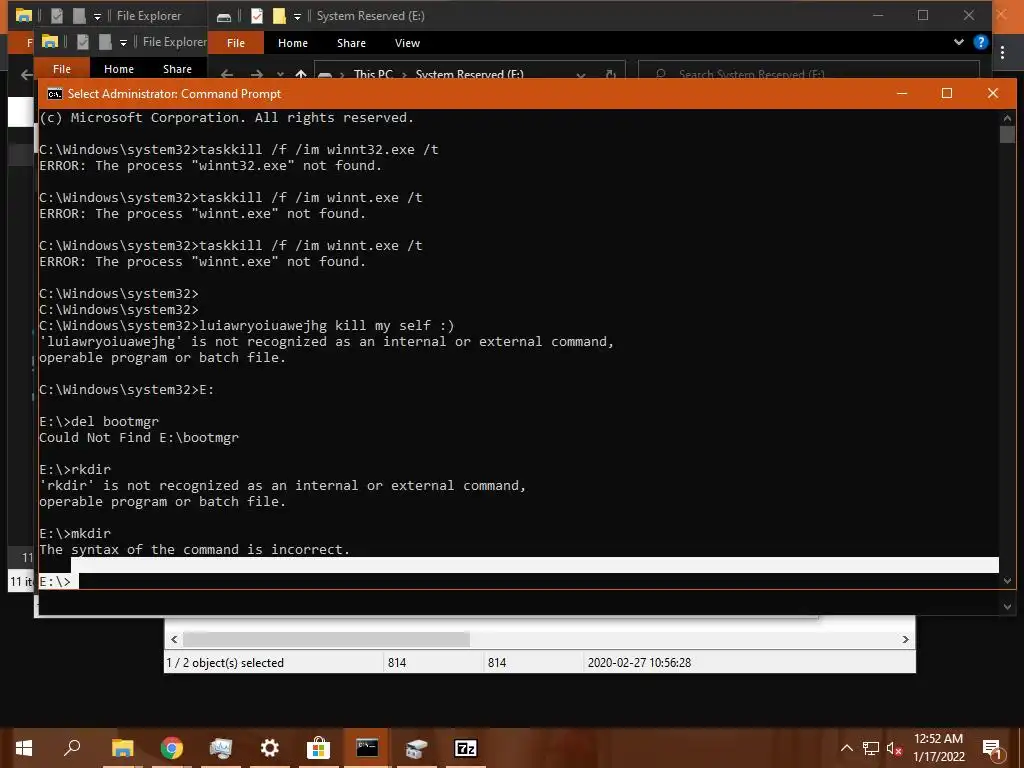Open Quick Access Toolbar dropdown in System Reserved window
The image size is (1024, 768).
click(297, 16)
